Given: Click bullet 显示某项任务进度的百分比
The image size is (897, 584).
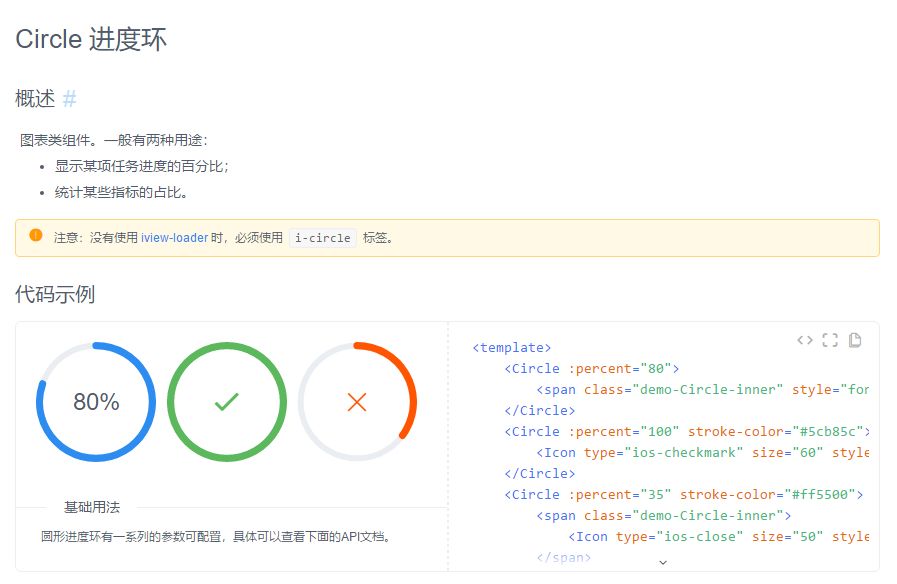Looking at the screenshot, I should [142, 166].
